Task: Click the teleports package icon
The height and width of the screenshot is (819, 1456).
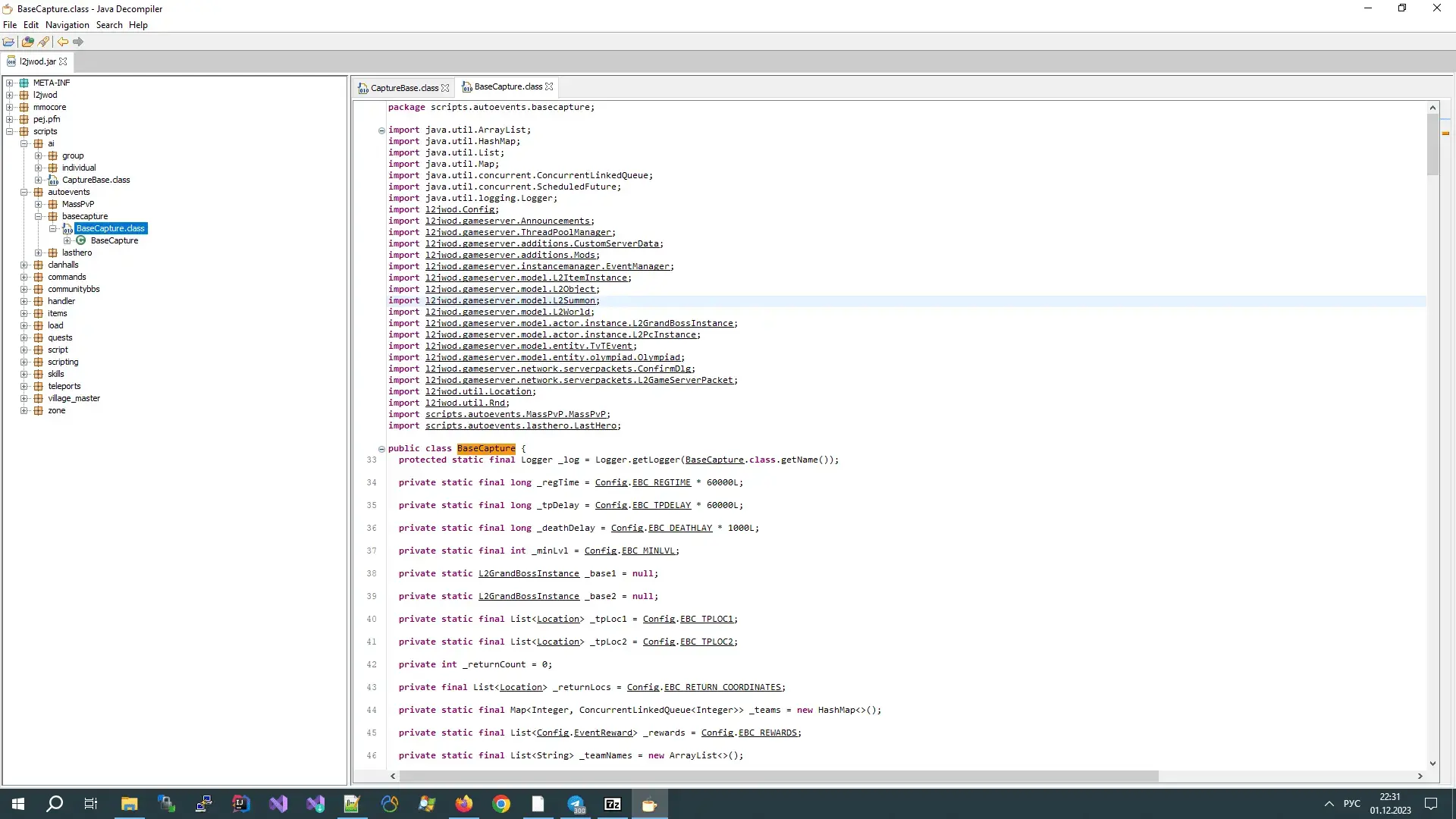Action: click(39, 386)
